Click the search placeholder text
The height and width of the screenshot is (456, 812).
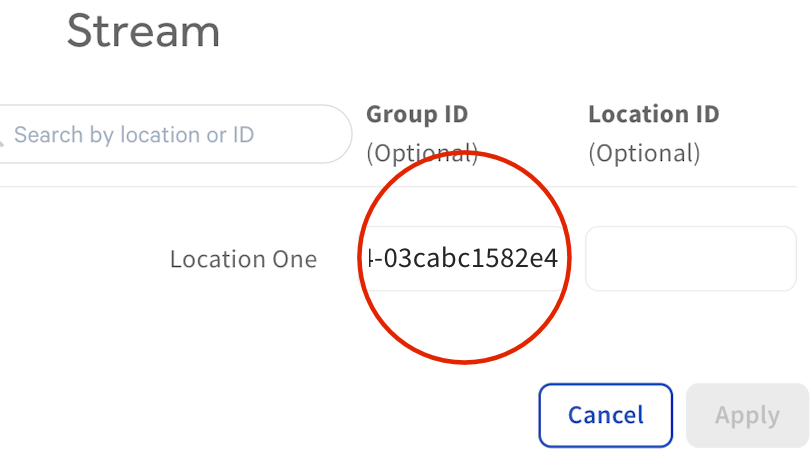tap(134, 135)
